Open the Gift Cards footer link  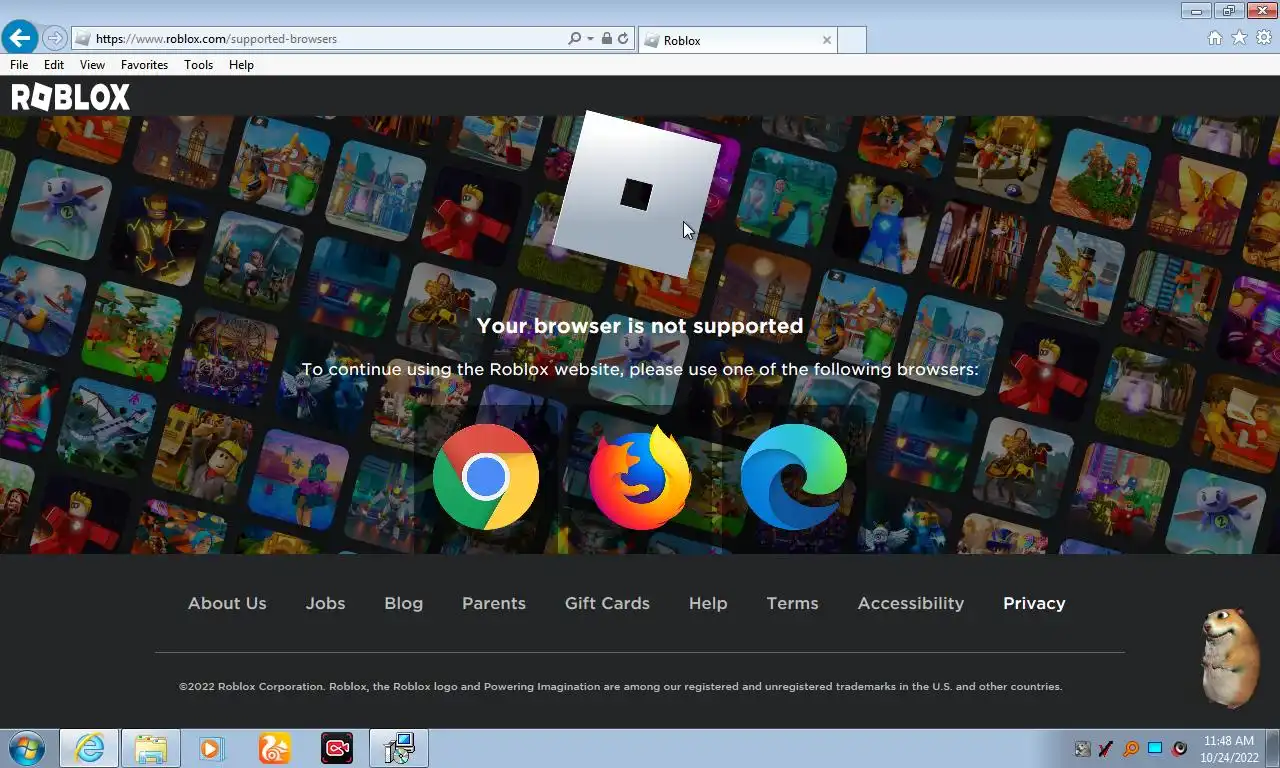point(607,603)
